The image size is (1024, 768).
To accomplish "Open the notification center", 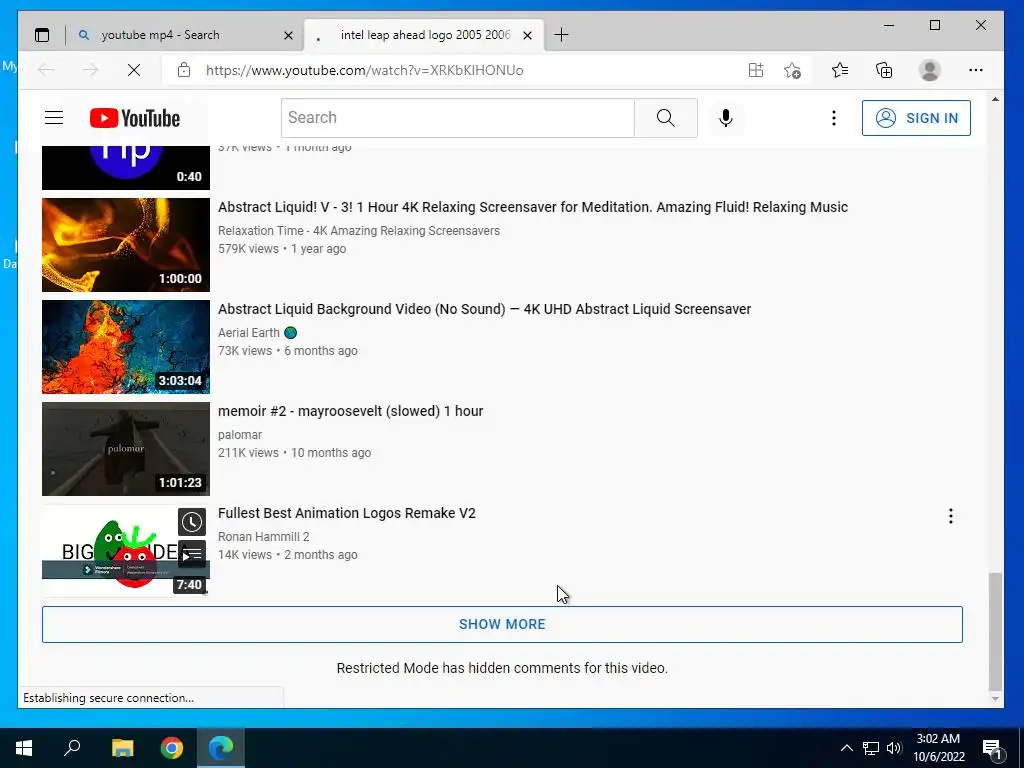I will tap(992, 748).
